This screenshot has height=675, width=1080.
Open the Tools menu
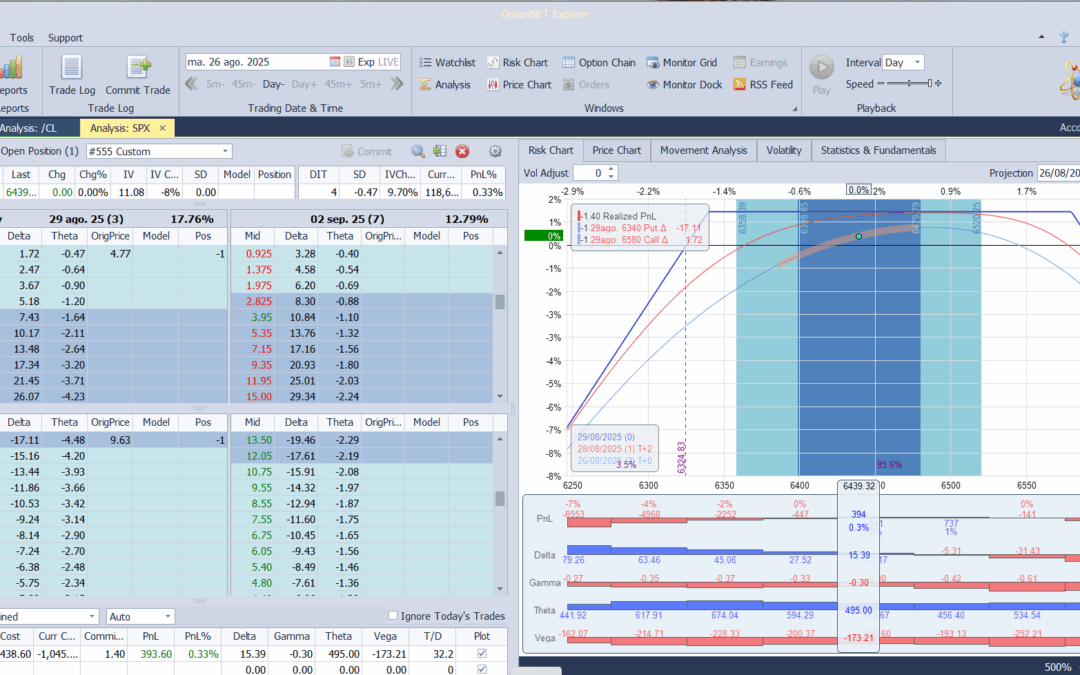coord(21,37)
